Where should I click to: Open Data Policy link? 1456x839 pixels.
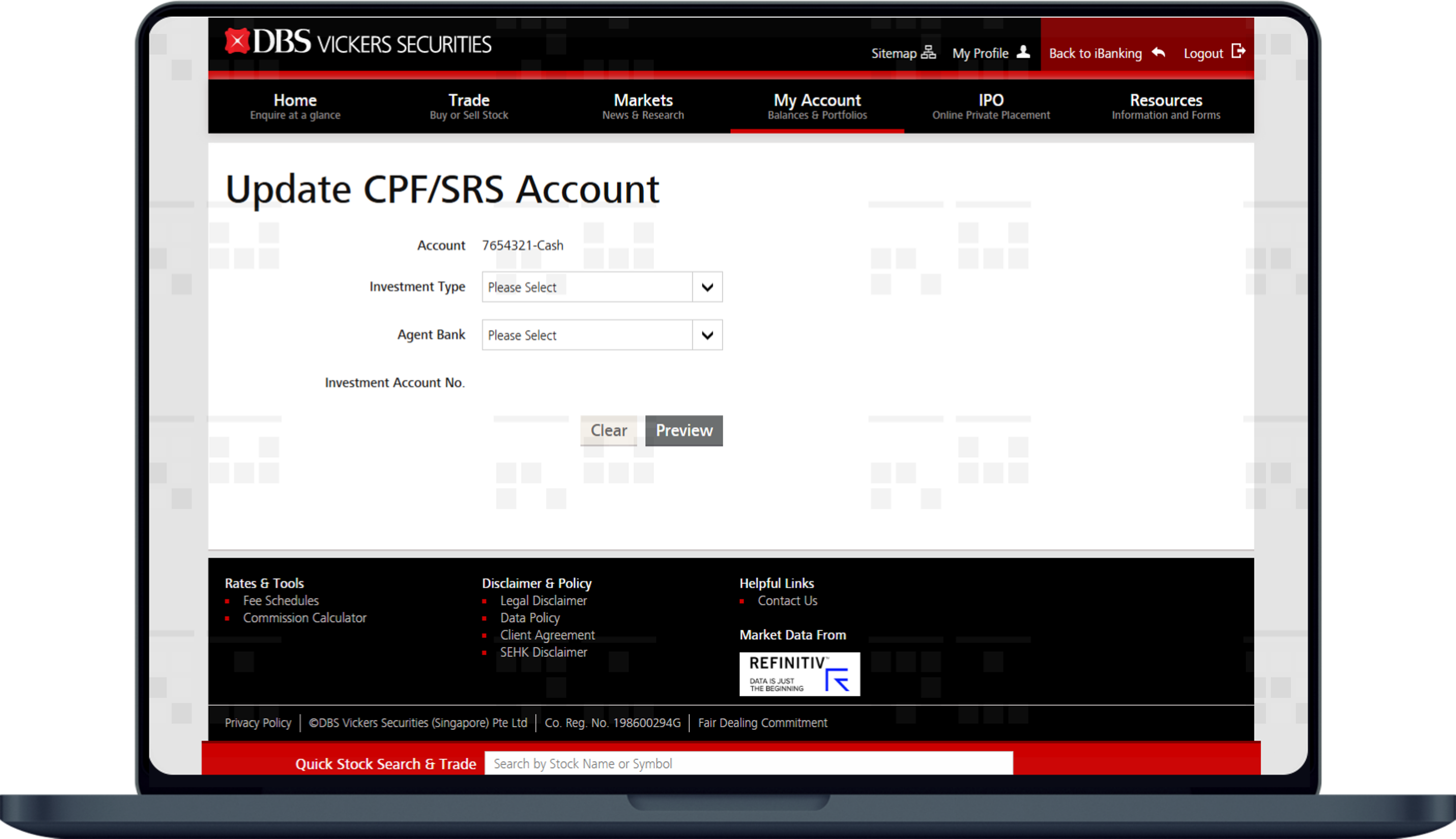tap(530, 618)
